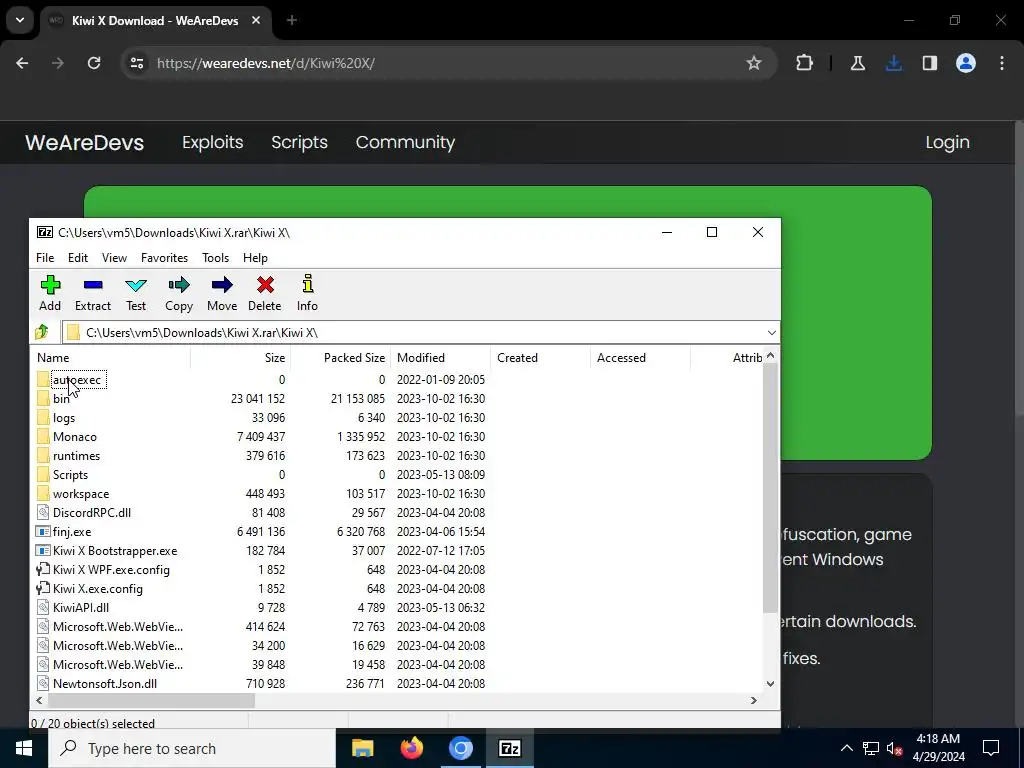The height and width of the screenshot is (768, 1024).
Task: Click the Windows taskbar search box
Action: (x=192, y=748)
